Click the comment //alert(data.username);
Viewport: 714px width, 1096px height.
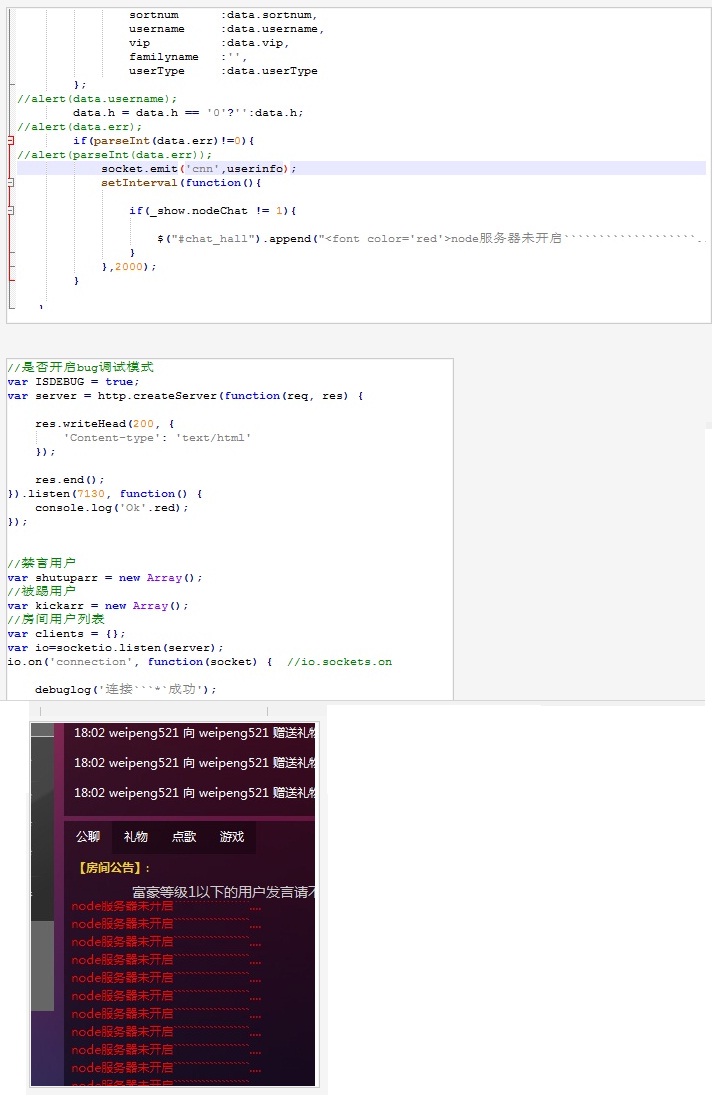coord(97,99)
